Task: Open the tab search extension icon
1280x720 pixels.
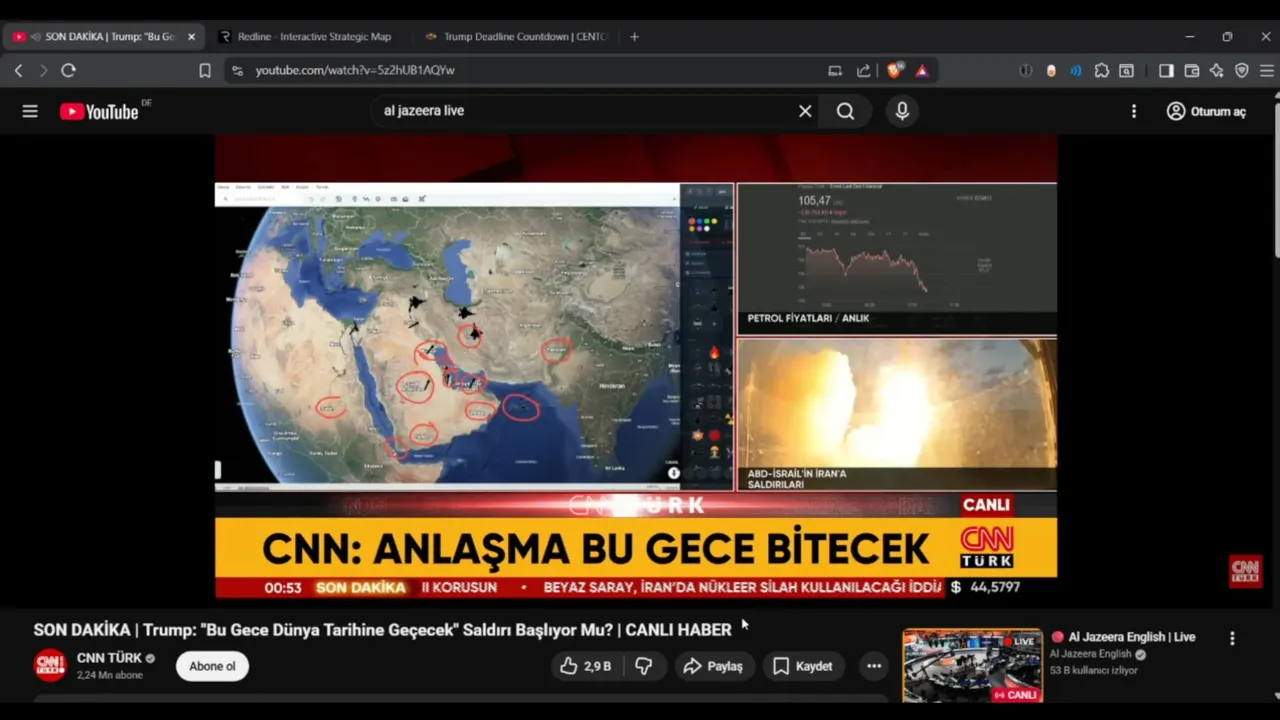Action: (x=1127, y=71)
